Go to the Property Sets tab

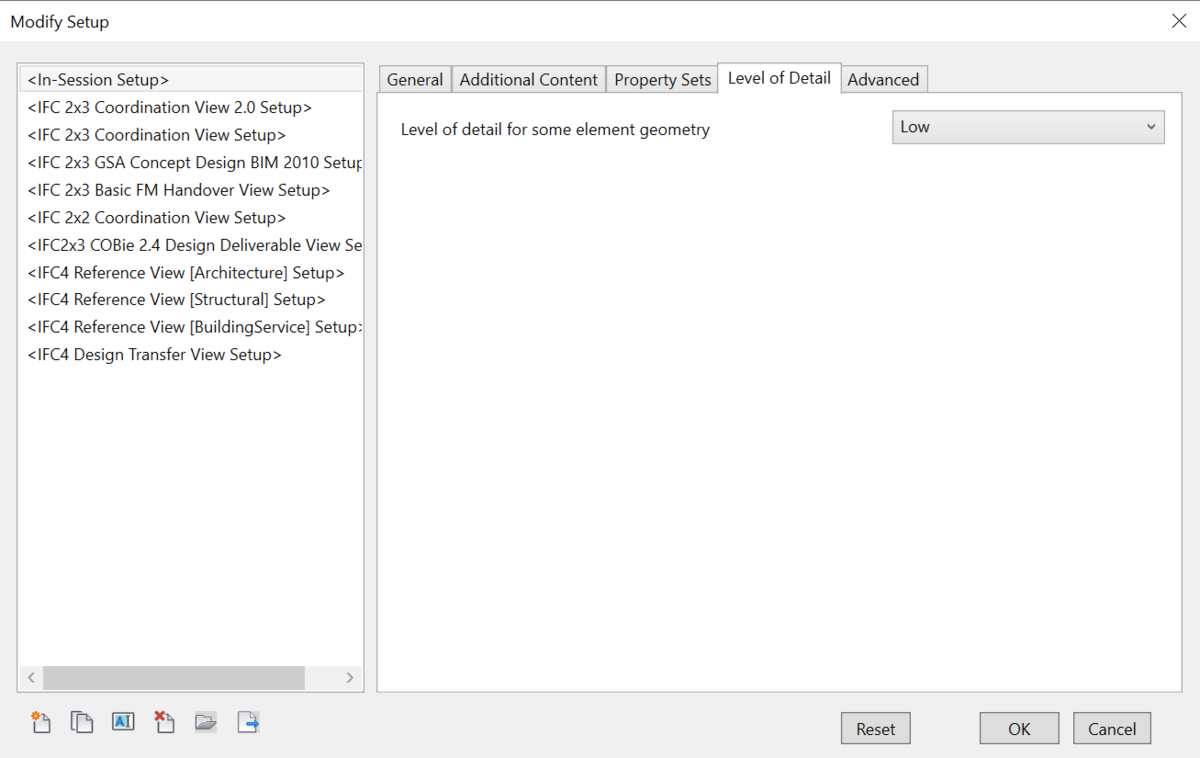pyautogui.click(x=662, y=80)
